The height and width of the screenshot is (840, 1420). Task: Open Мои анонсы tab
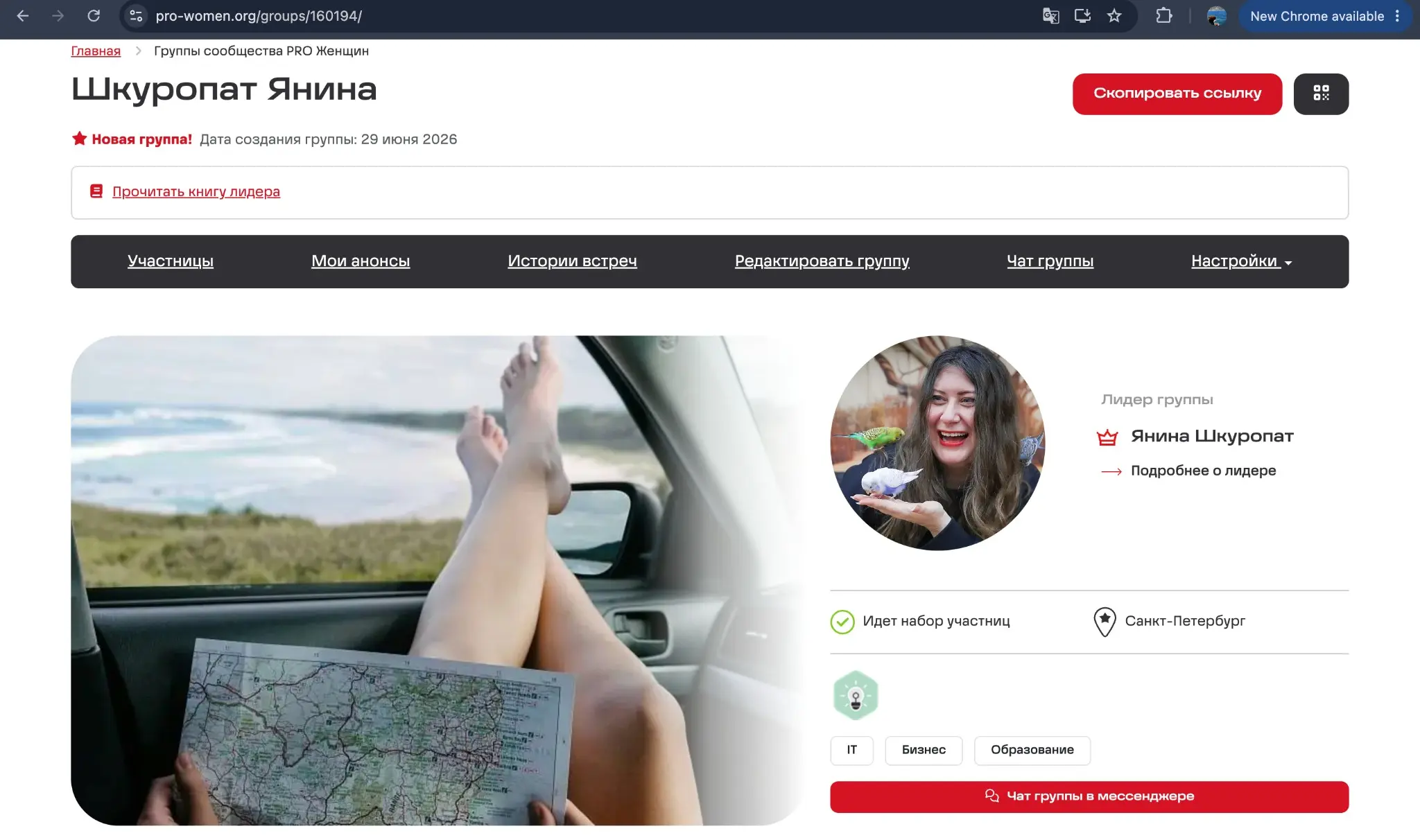[x=361, y=261]
